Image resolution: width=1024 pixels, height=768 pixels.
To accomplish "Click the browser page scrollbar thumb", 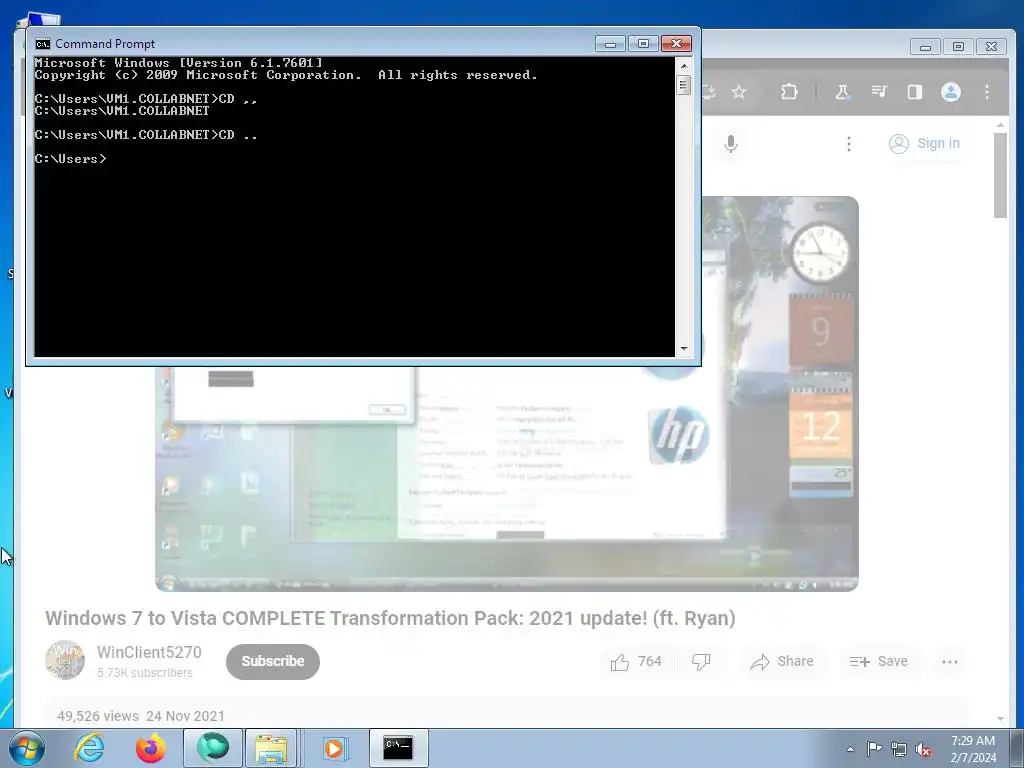I will pyautogui.click(x=1000, y=175).
